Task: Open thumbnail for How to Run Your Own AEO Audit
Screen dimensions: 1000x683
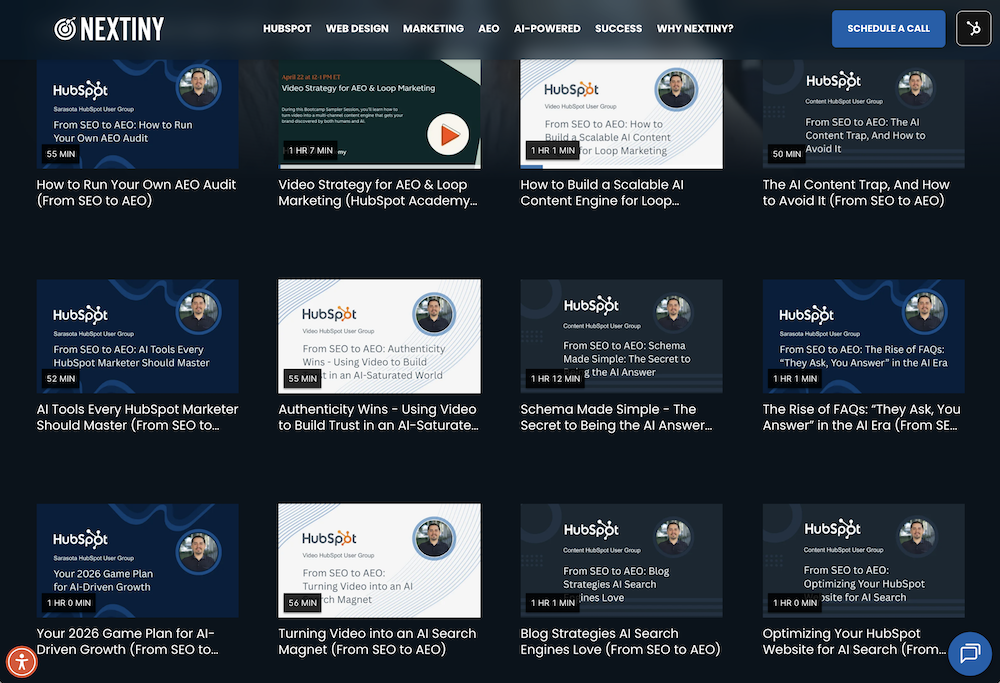Action: [138, 114]
